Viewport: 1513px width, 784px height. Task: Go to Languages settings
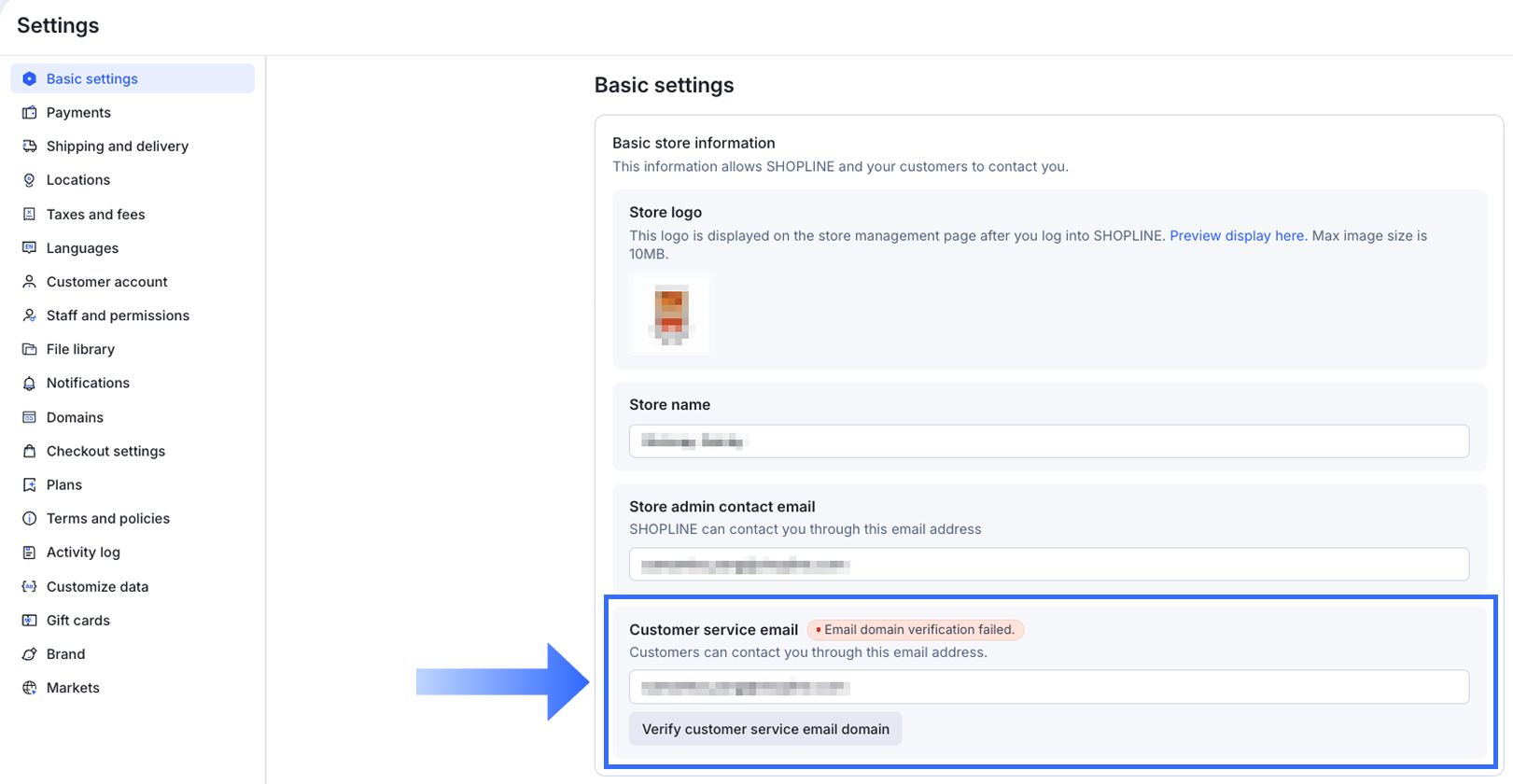click(82, 248)
